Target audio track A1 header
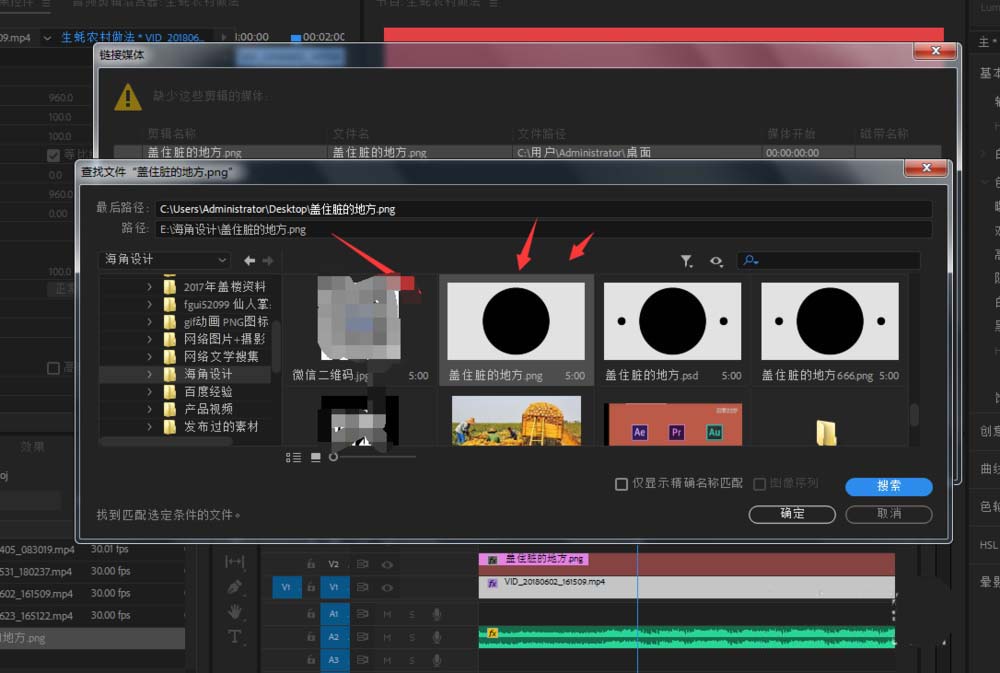This screenshot has height=673, width=1000. 334,614
